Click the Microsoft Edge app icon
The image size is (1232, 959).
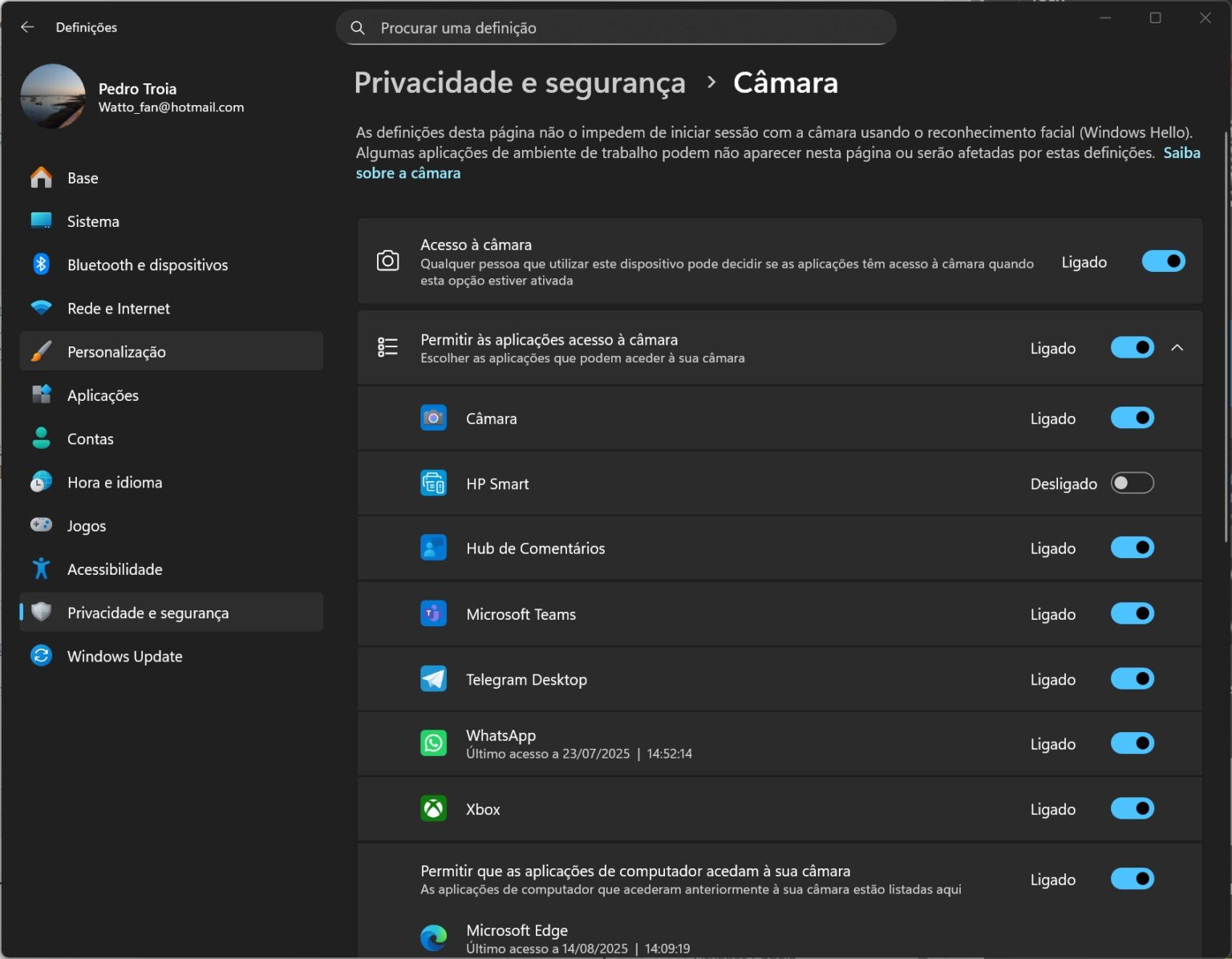[x=434, y=937]
